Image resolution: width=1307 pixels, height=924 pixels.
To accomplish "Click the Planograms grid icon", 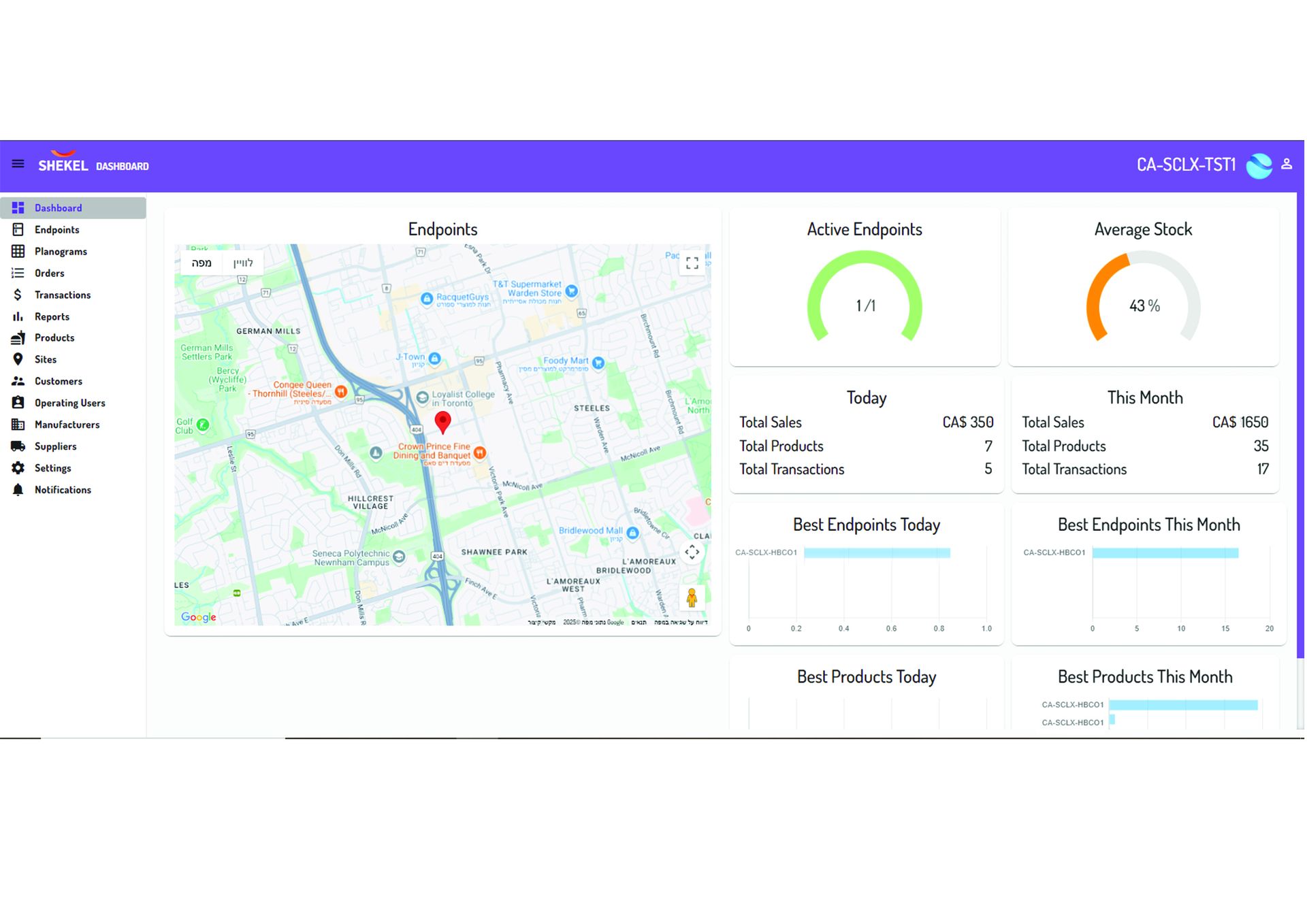I will click(18, 252).
